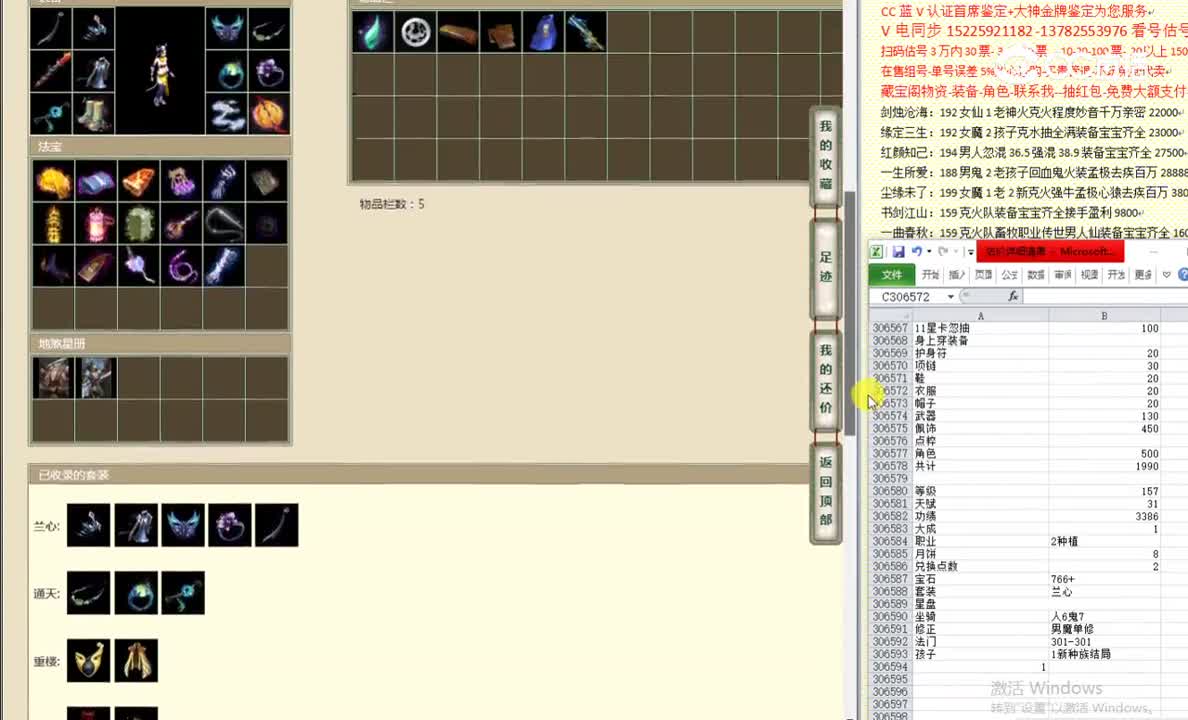Switch to the 文件 ribbon tab

[x=893, y=273]
